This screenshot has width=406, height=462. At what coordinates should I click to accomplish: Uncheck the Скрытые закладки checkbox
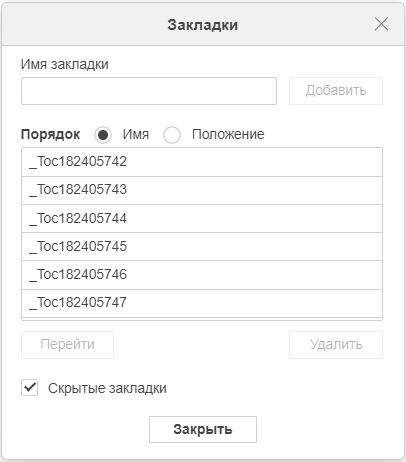(x=30, y=388)
